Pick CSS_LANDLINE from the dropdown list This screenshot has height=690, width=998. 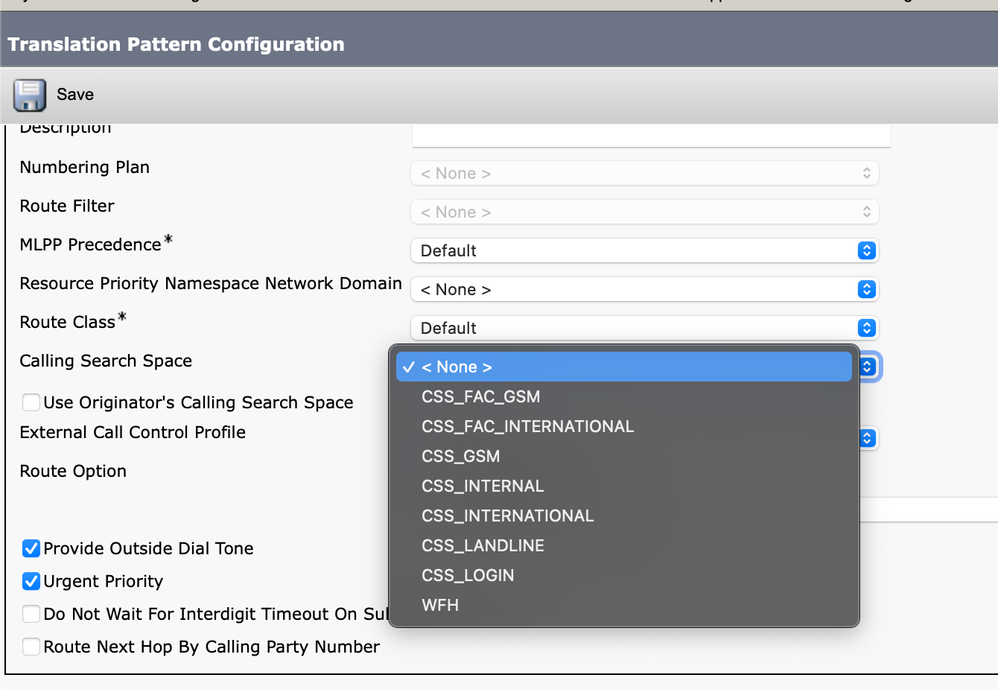(x=624, y=546)
